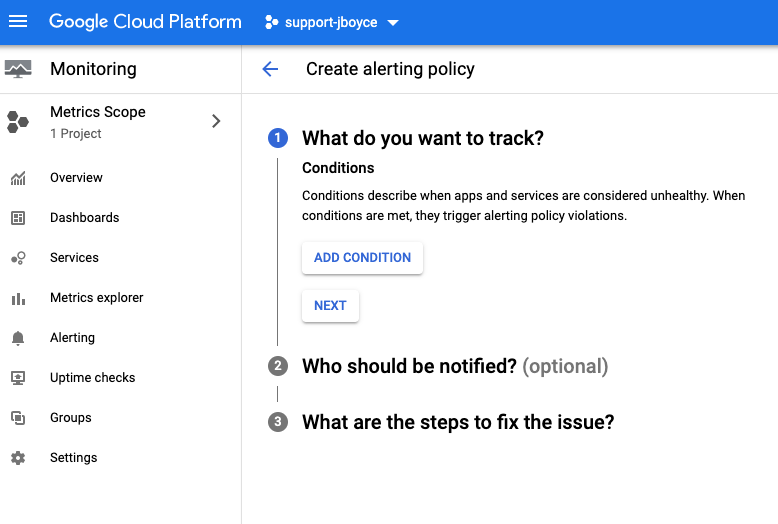Viewport: 778px width, 524px height.
Task: Click the Services icon in sidebar
Action: point(18,258)
